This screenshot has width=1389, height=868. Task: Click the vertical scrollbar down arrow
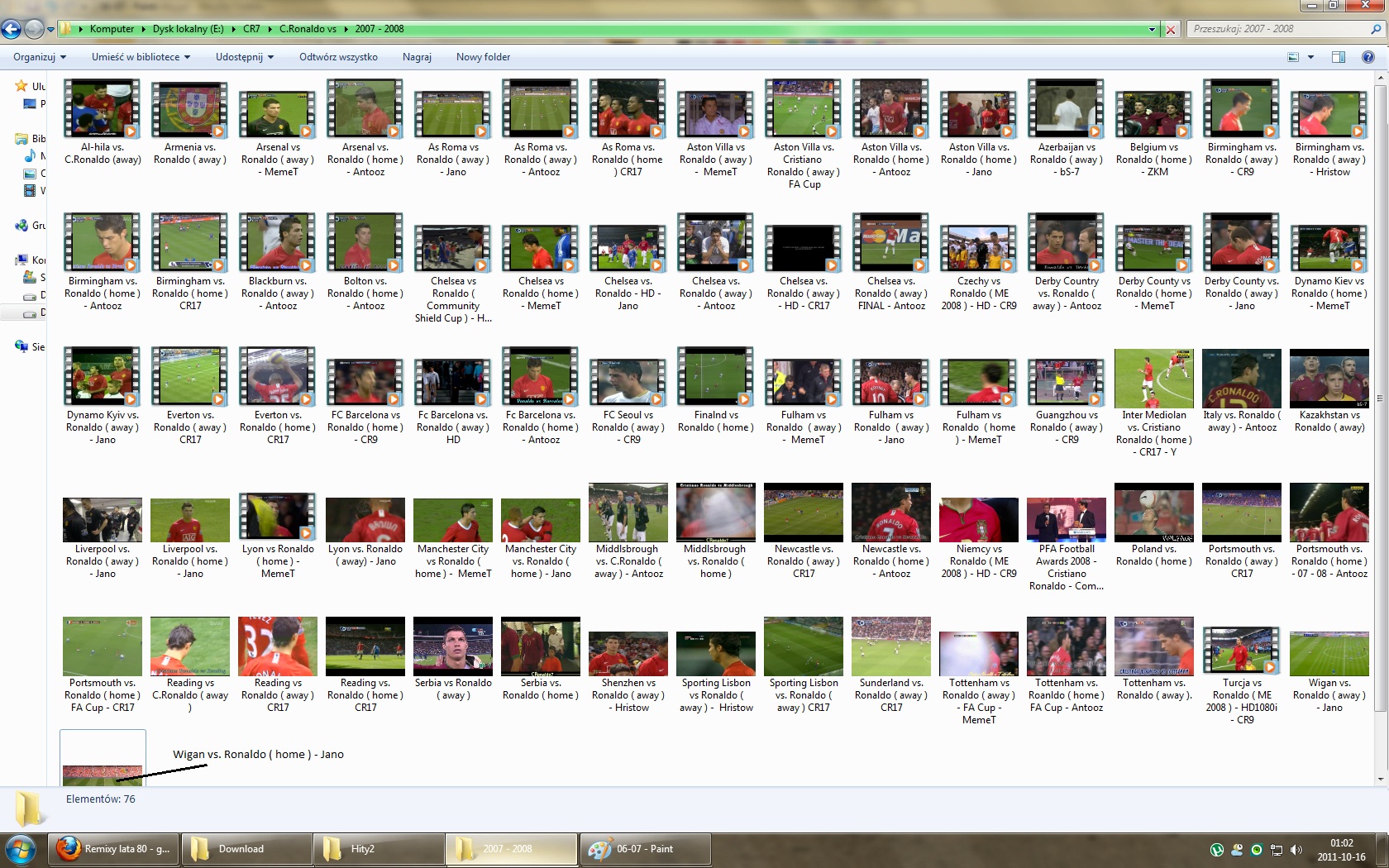1380,779
